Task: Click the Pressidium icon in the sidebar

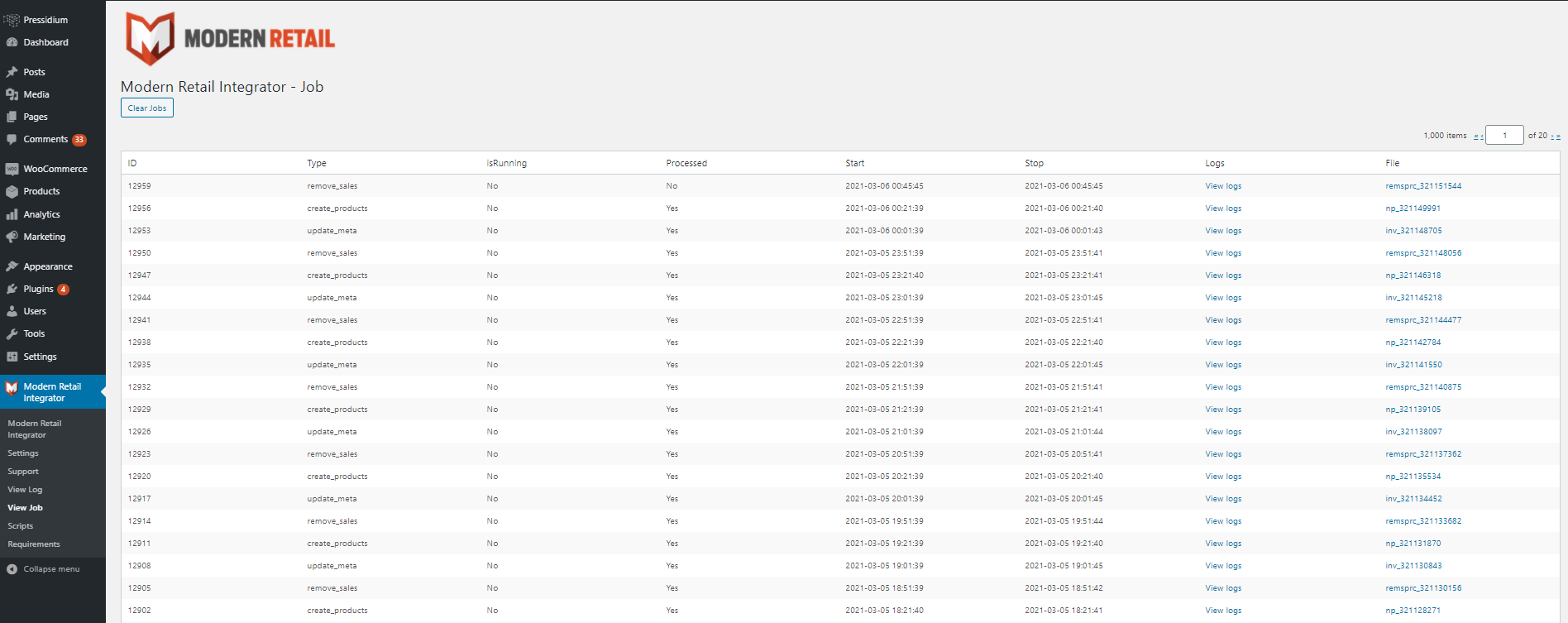Action: 12,20
